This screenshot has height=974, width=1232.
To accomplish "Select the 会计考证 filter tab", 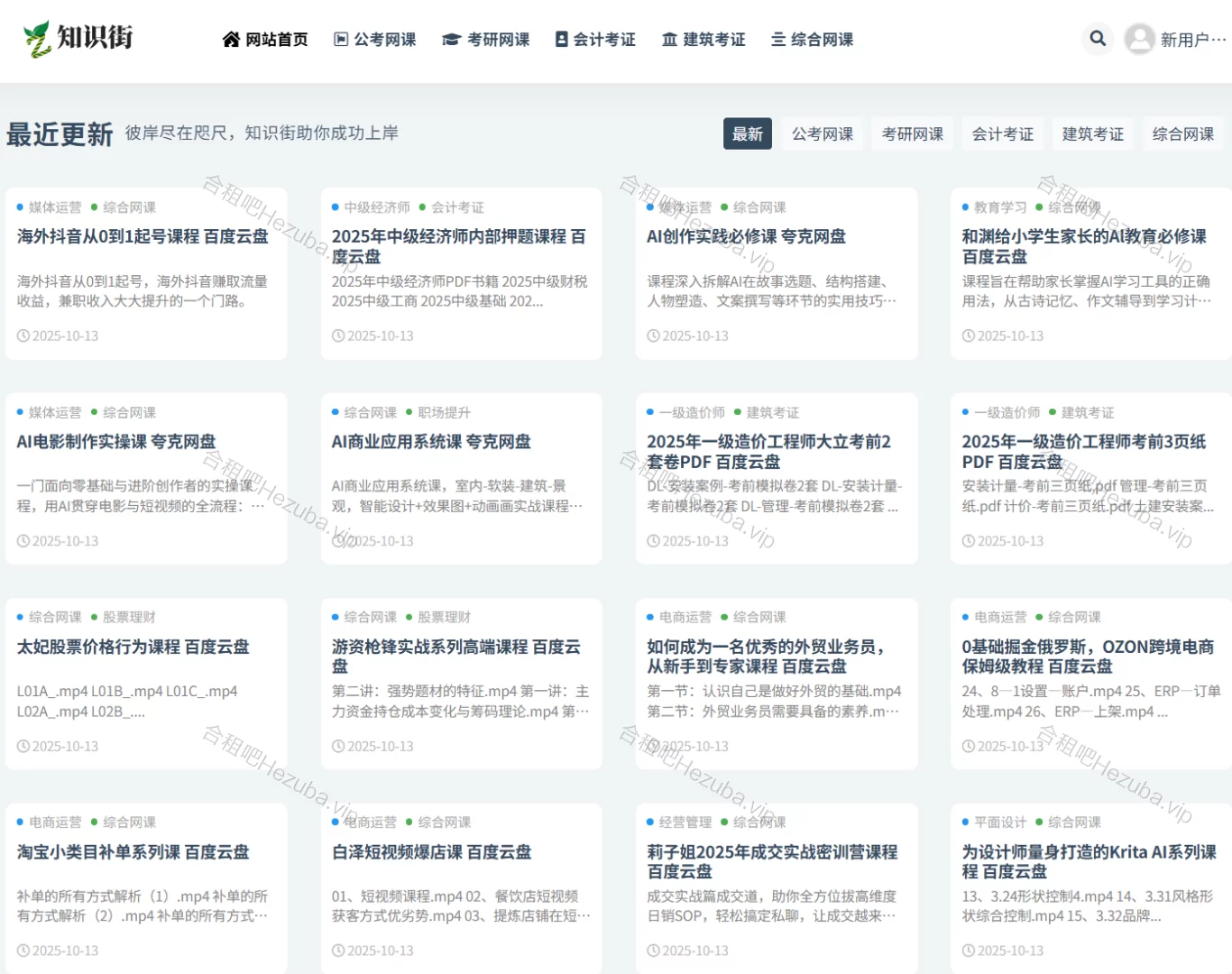I will coord(1002,134).
